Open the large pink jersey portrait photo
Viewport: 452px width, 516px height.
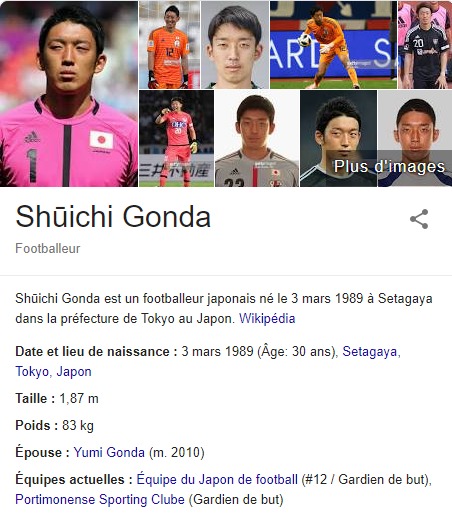(x=69, y=94)
